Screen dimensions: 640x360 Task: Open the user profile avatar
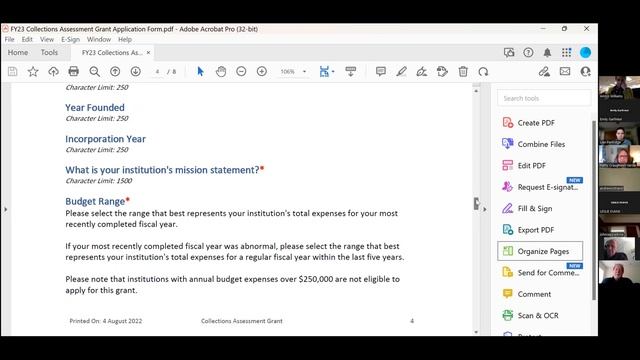(585, 52)
